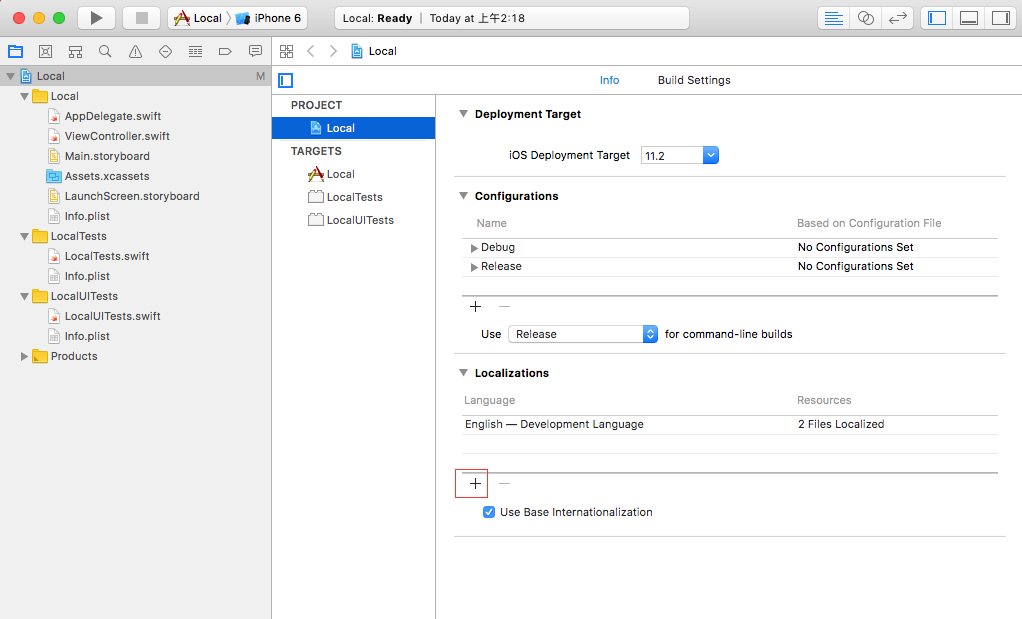Add a new localization with plus
The width and height of the screenshot is (1022, 619).
click(475, 483)
